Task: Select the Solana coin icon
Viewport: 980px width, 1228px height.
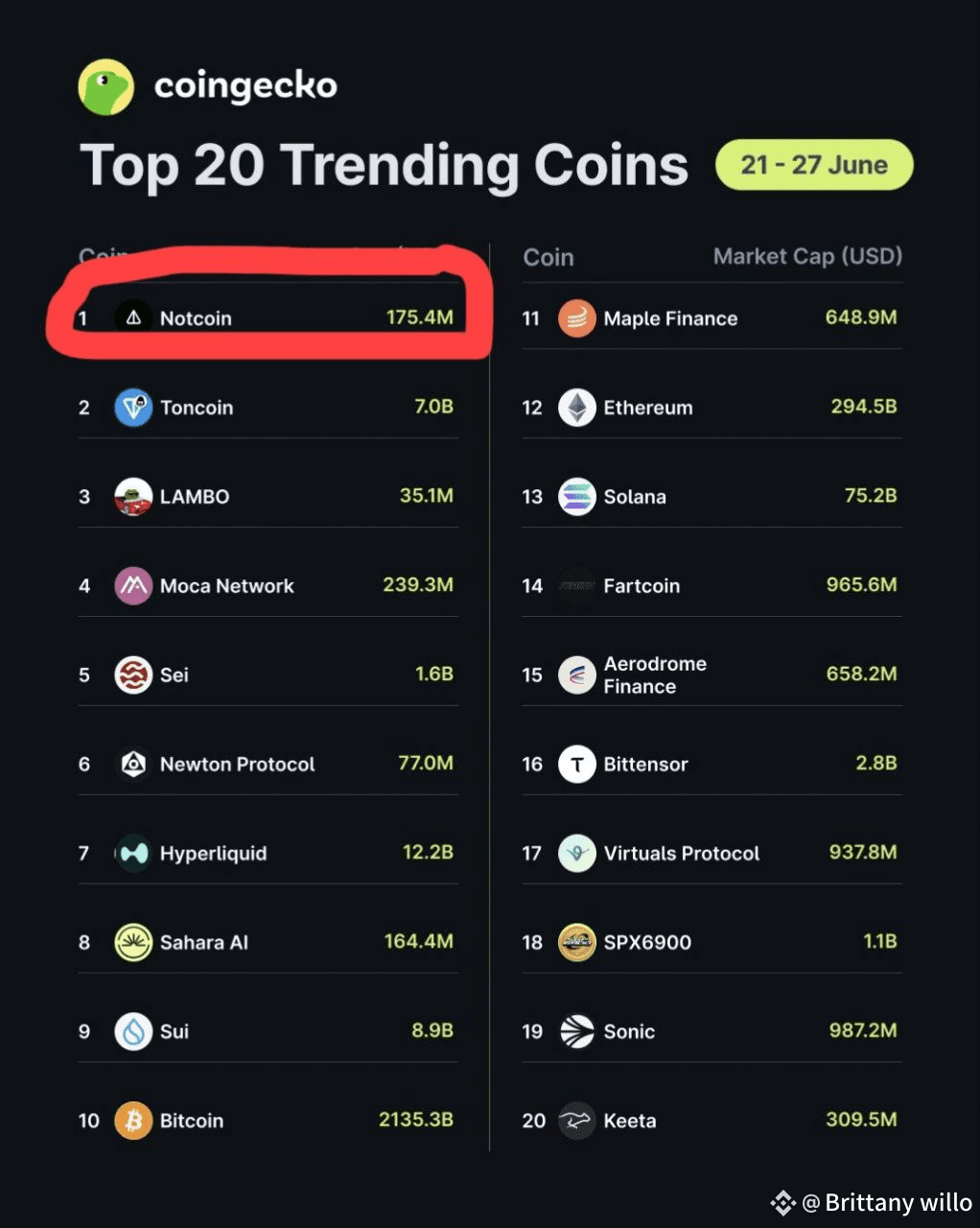Action: tap(577, 497)
